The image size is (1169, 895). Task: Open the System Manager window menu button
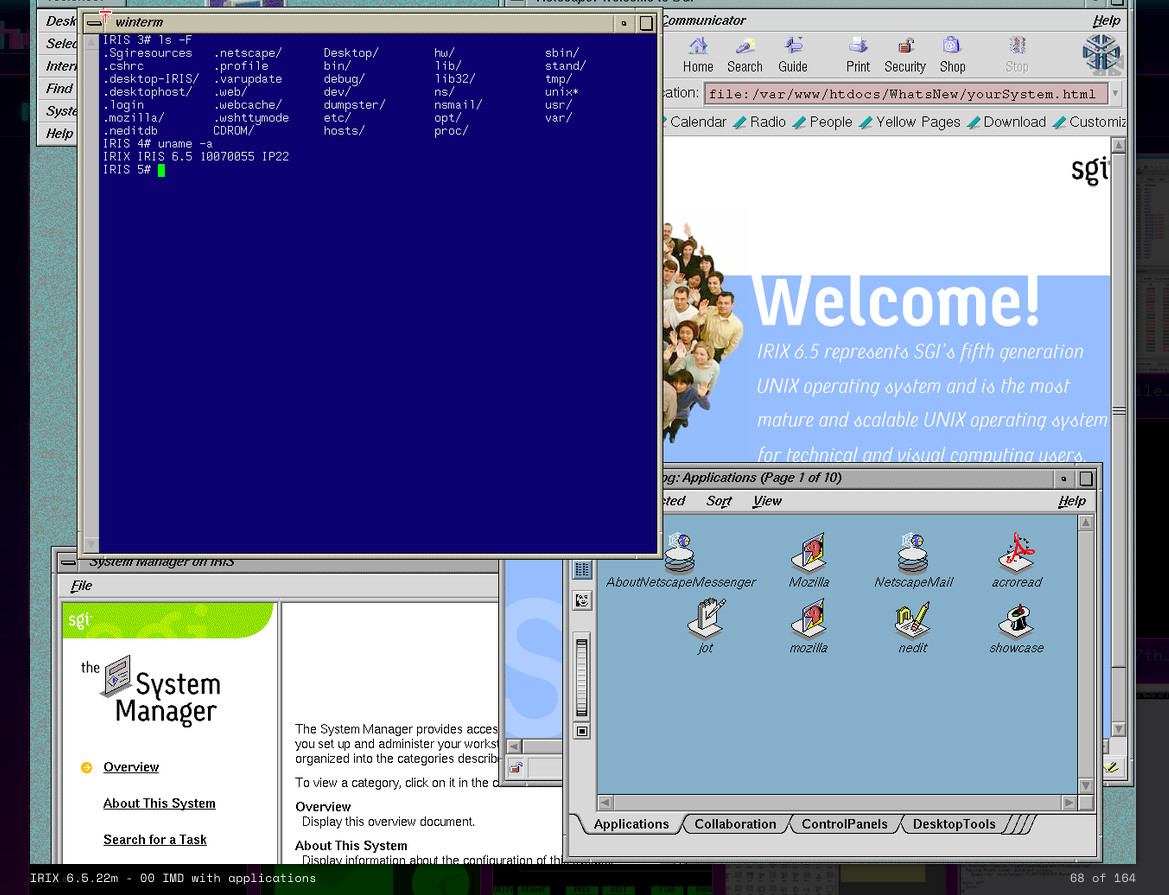click(68, 562)
